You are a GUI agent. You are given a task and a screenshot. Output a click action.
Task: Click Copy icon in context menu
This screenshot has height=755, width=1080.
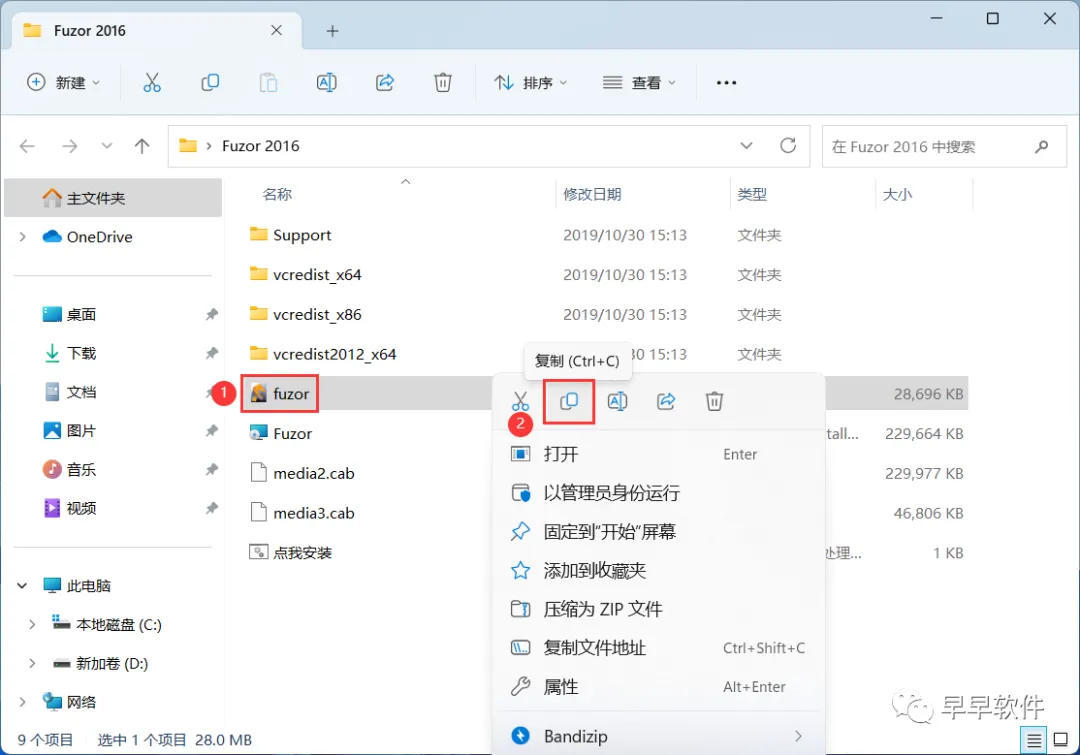click(569, 401)
